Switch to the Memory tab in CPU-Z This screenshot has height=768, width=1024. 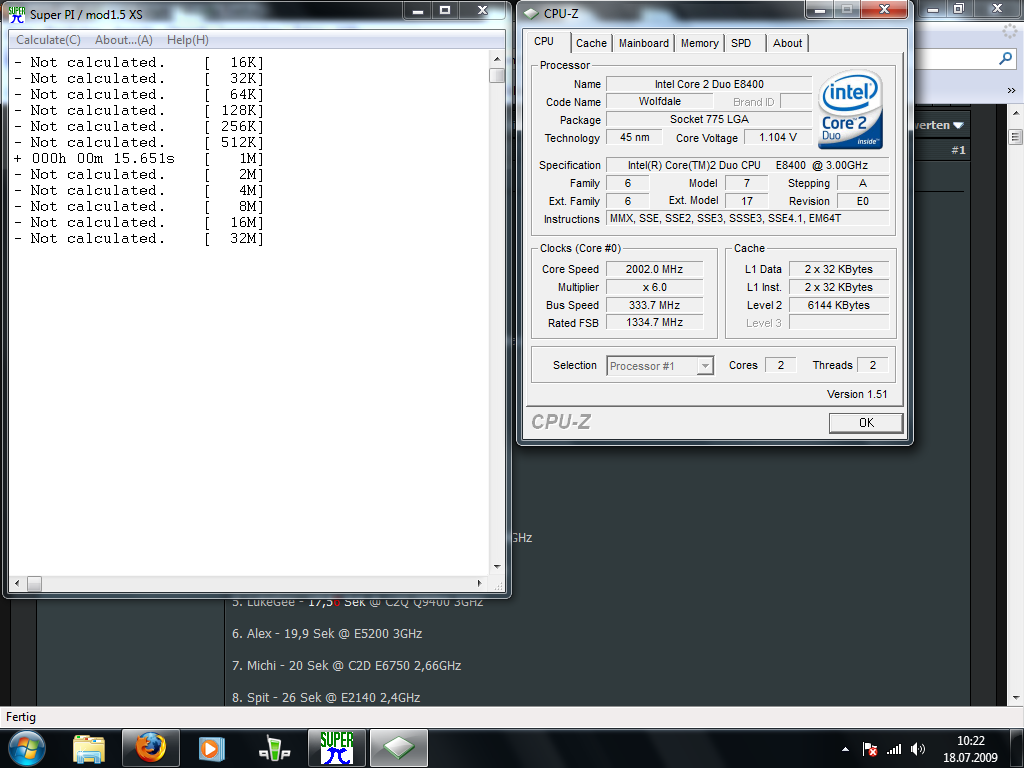[x=699, y=43]
